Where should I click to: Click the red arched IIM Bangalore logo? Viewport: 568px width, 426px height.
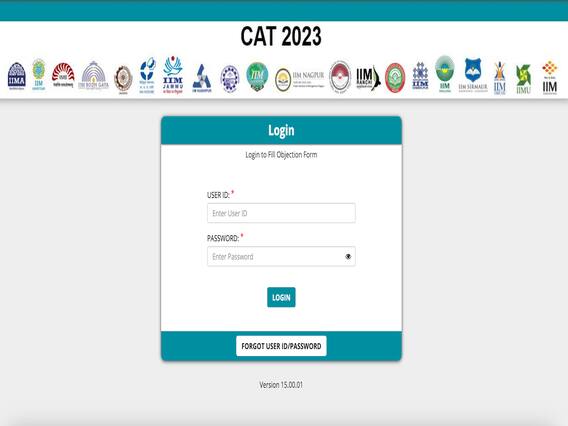click(63, 75)
